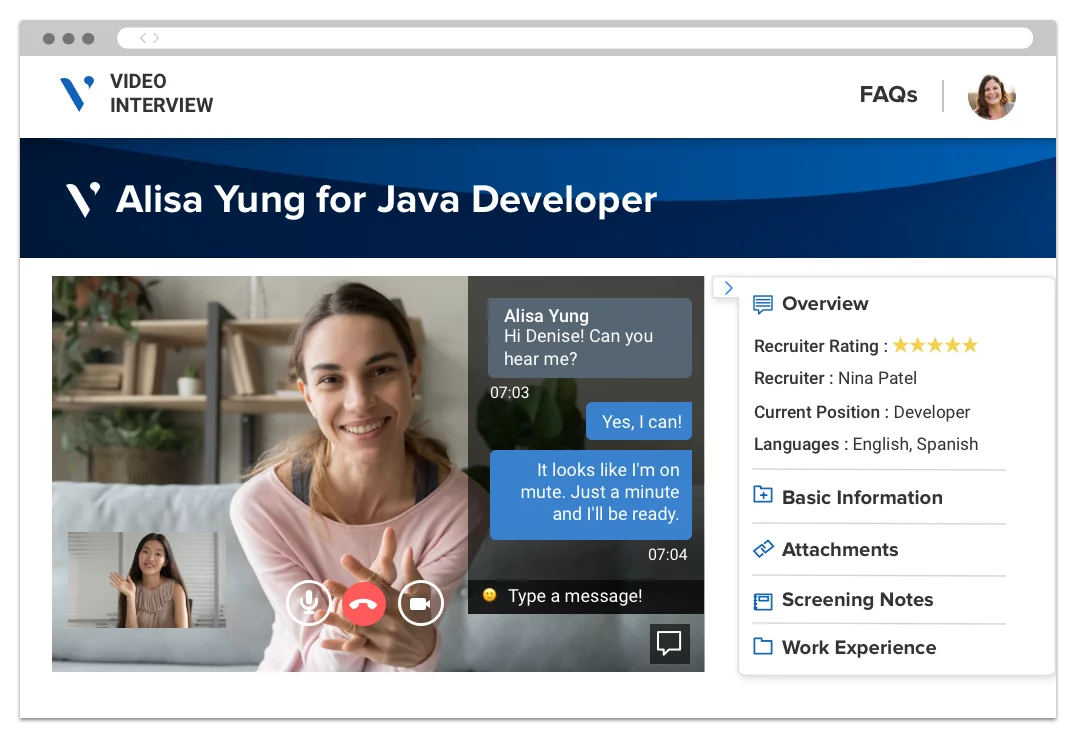Image resolution: width=1076 pixels, height=738 pixels.
Task: Expand the Work Experience section
Action: click(858, 647)
